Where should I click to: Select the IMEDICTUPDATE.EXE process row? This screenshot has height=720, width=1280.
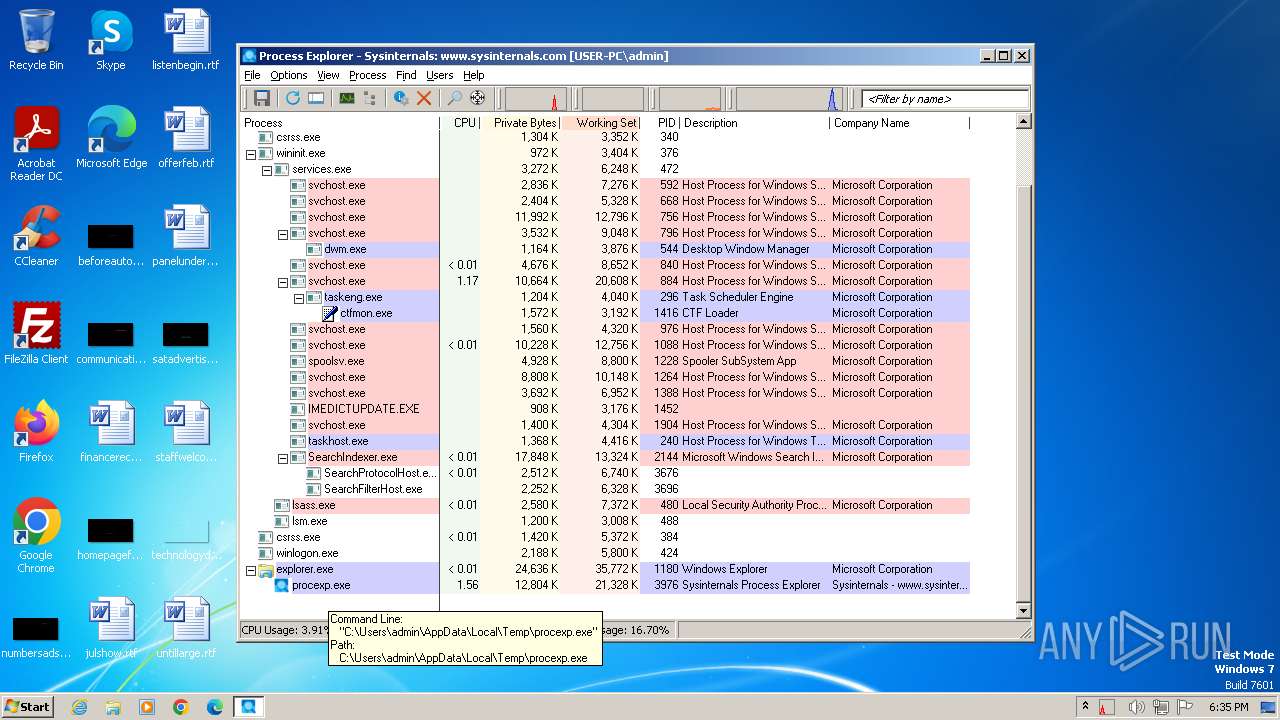pos(604,409)
